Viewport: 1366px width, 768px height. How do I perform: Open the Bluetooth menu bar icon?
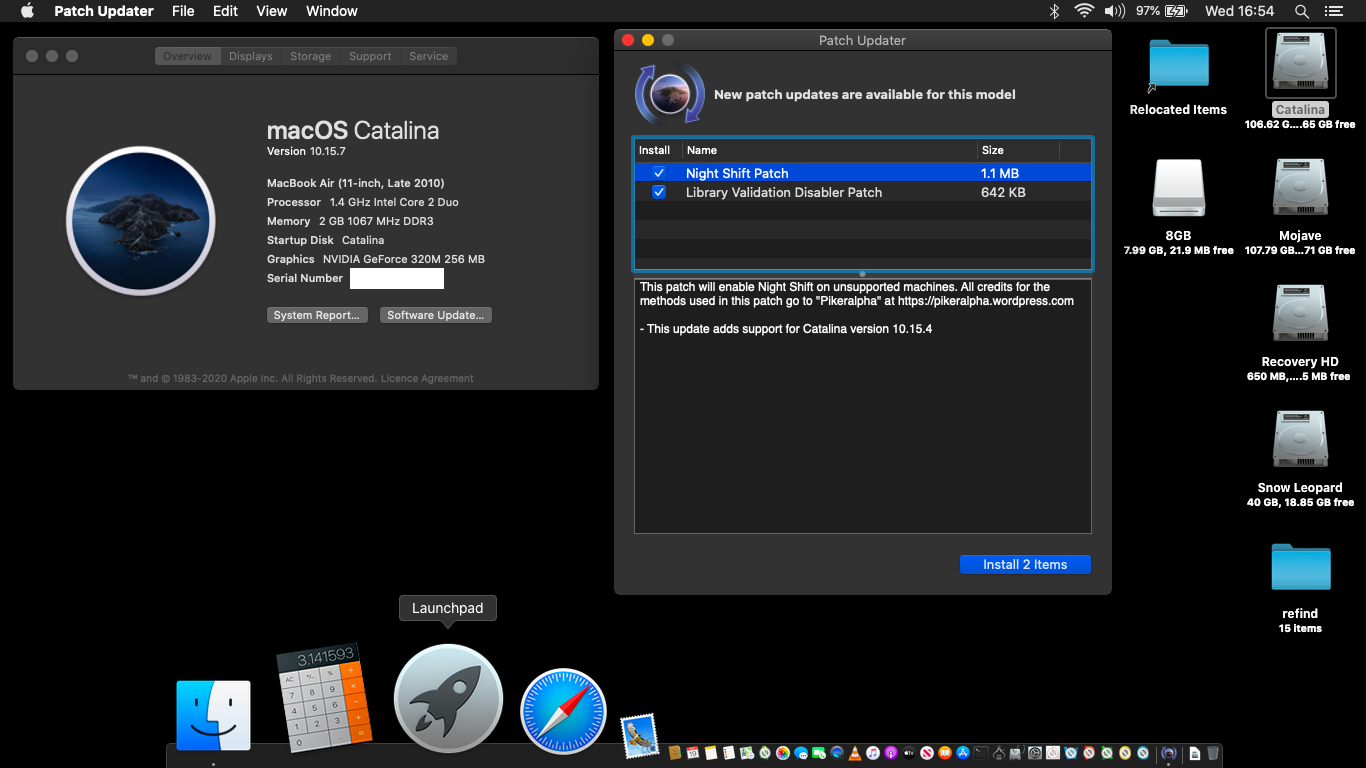click(1054, 11)
